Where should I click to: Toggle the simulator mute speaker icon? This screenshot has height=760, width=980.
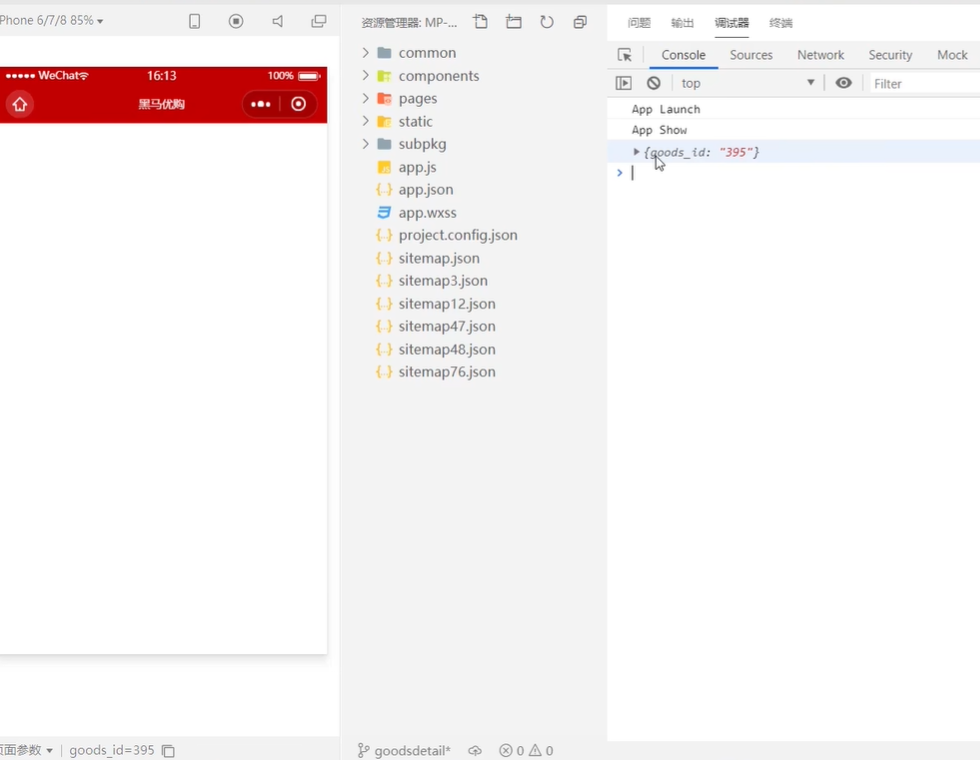click(278, 21)
